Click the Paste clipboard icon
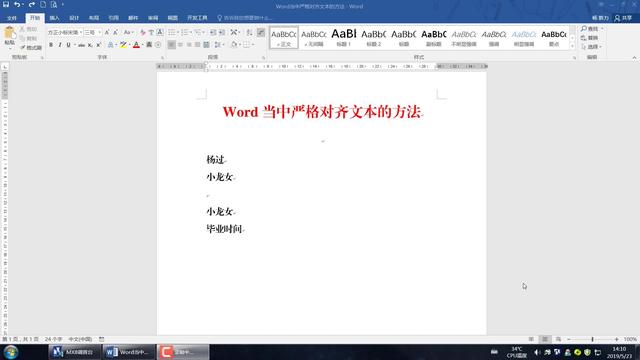This screenshot has height=360, width=640. point(9,34)
